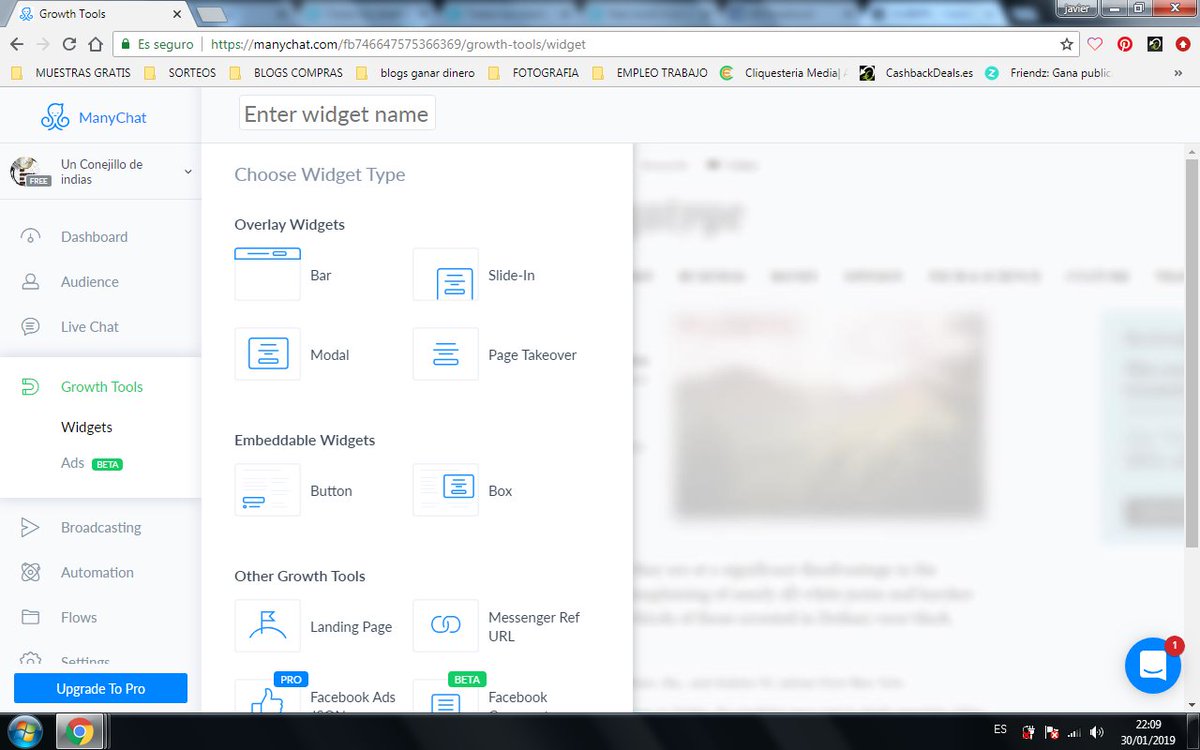The width and height of the screenshot is (1200, 750).
Task: Open blogs ganar dinero bookmark folder
Action: 415,73
